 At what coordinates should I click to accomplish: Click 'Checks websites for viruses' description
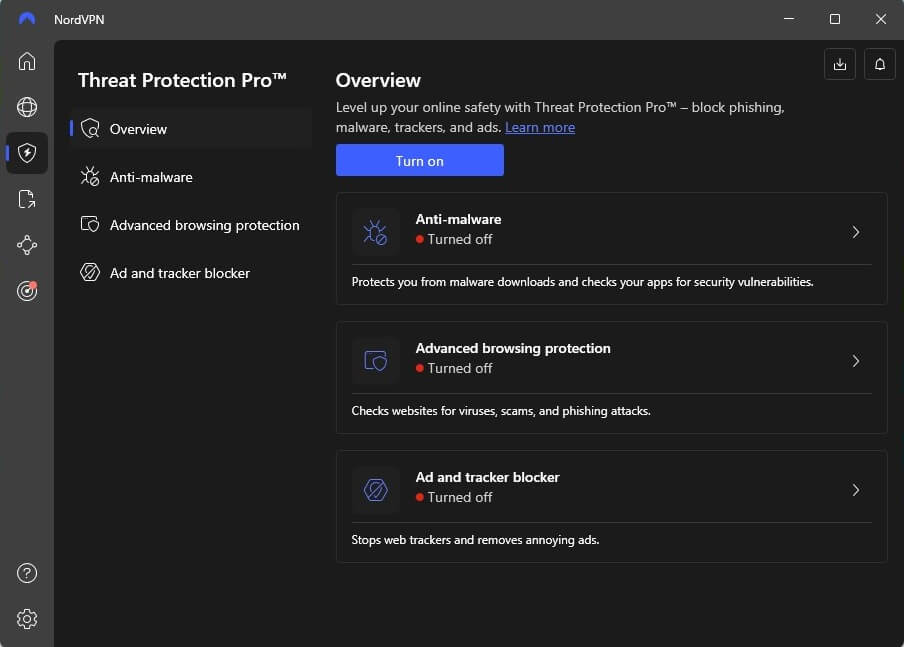[x=501, y=411]
